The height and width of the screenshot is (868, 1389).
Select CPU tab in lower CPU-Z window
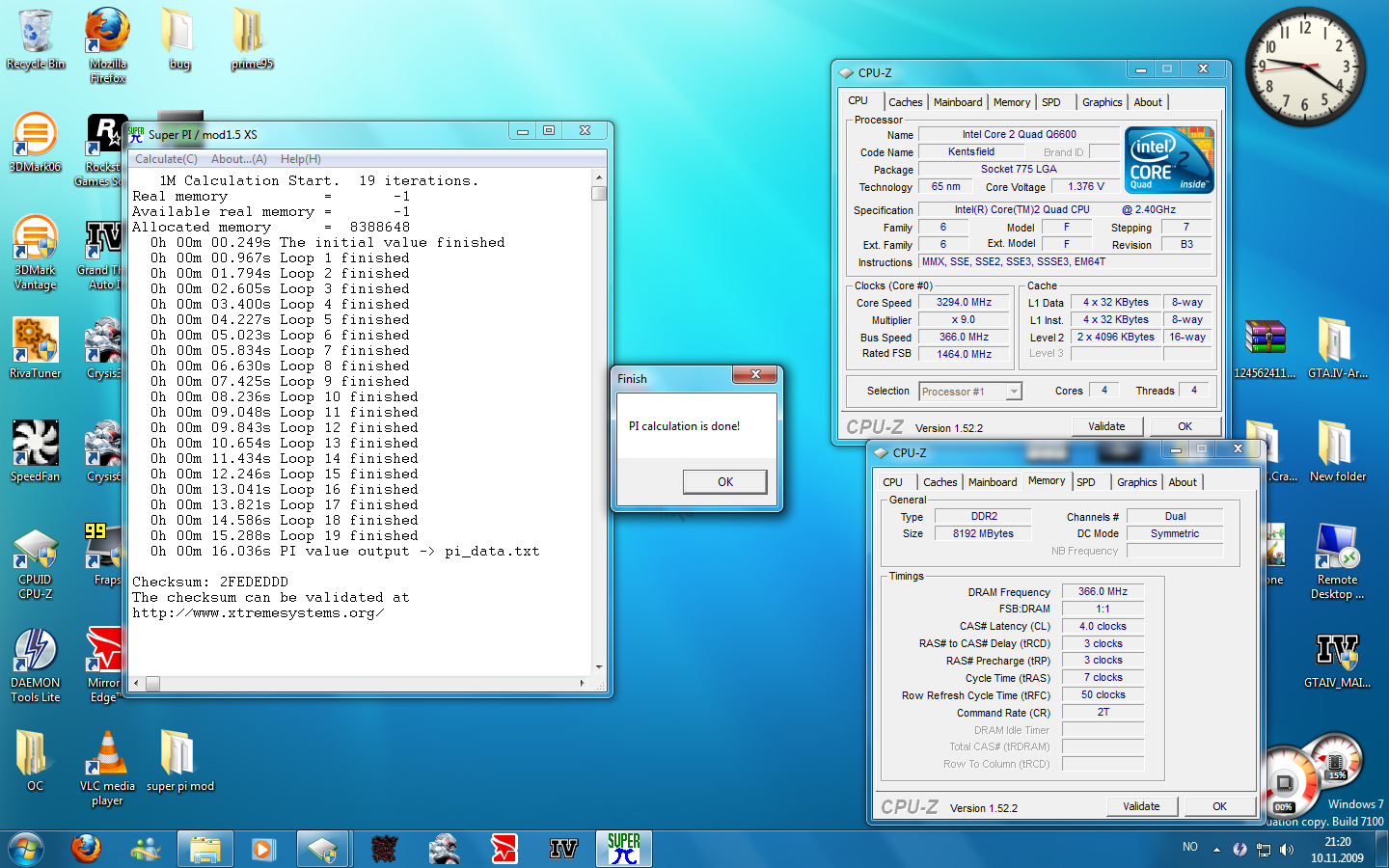[893, 482]
